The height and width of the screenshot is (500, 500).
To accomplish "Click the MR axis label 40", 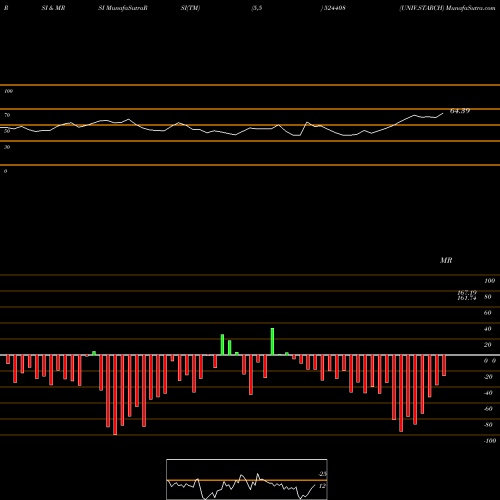I will 488,329.
